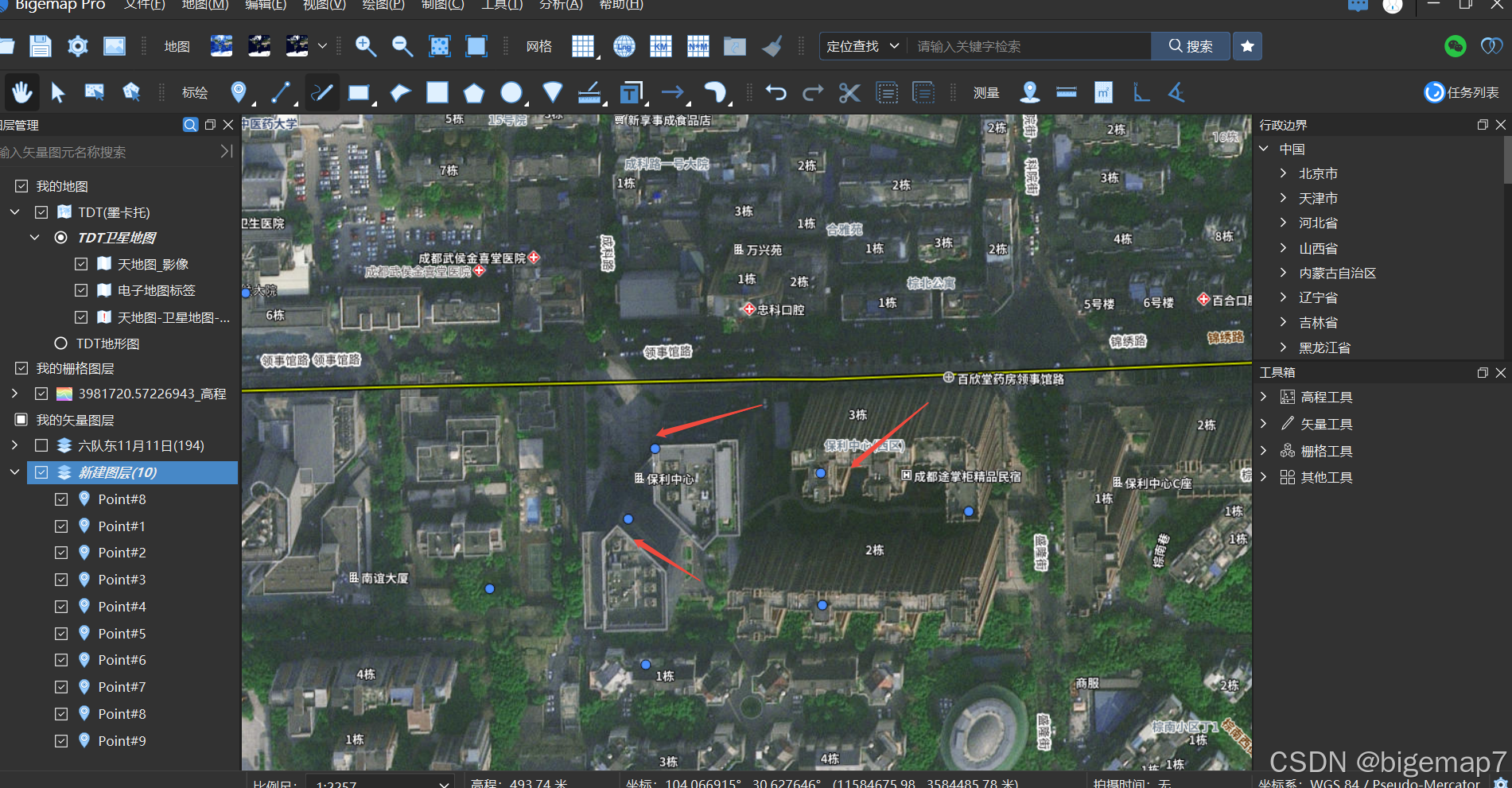Open 视图(V) menu

click(325, 5)
